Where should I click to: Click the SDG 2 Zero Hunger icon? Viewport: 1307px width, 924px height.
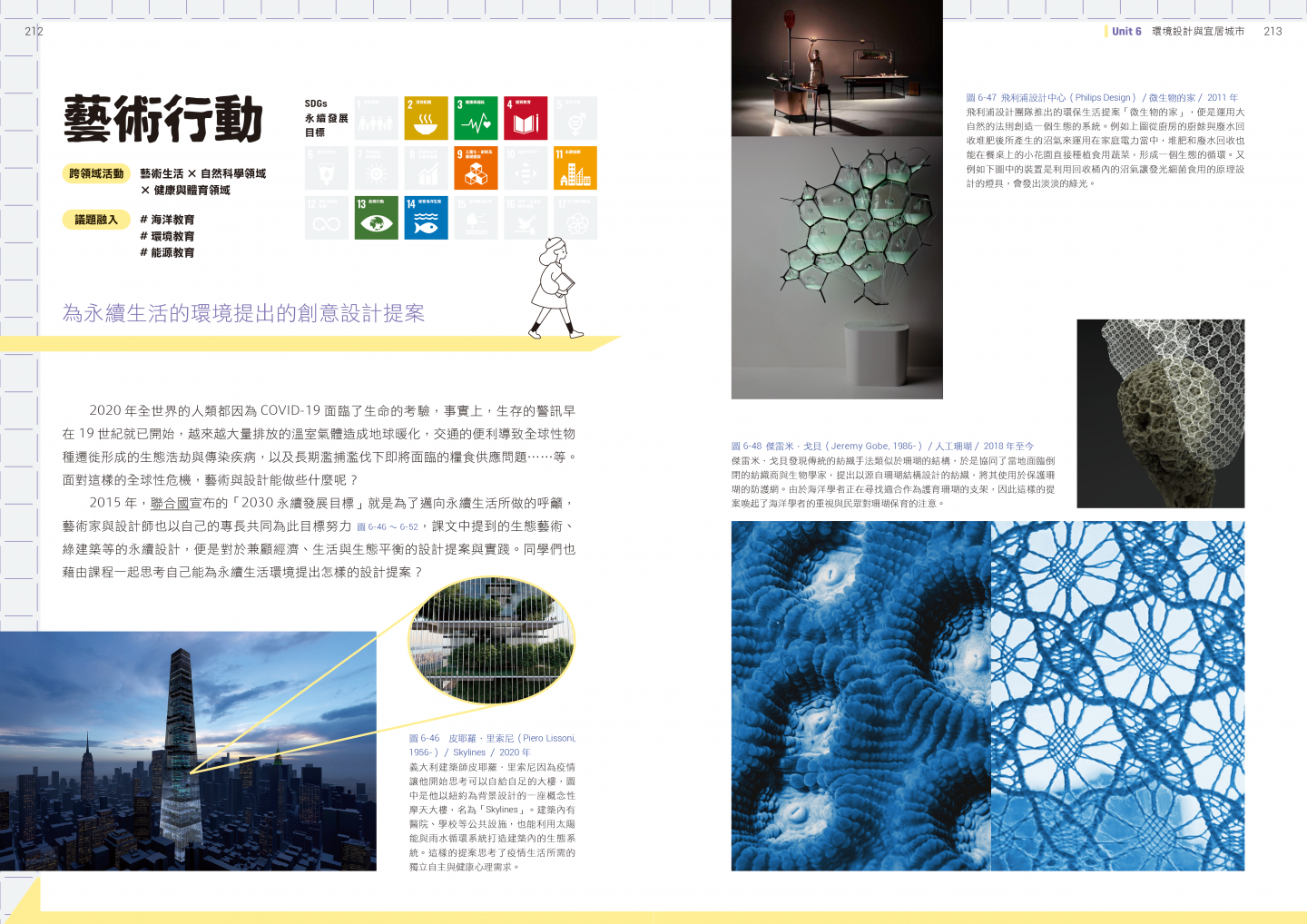[426, 118]
